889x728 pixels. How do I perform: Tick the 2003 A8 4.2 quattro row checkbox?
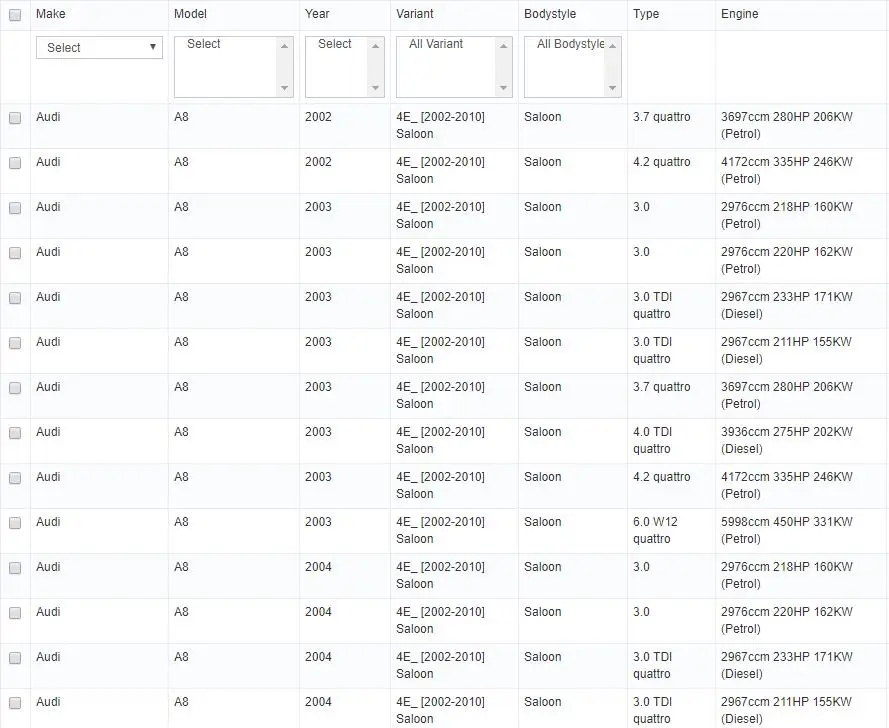15,478
